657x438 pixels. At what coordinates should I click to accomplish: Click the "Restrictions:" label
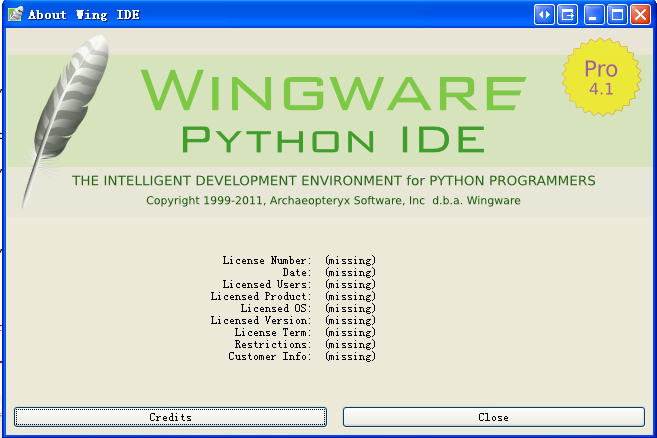tap(273, 344)
